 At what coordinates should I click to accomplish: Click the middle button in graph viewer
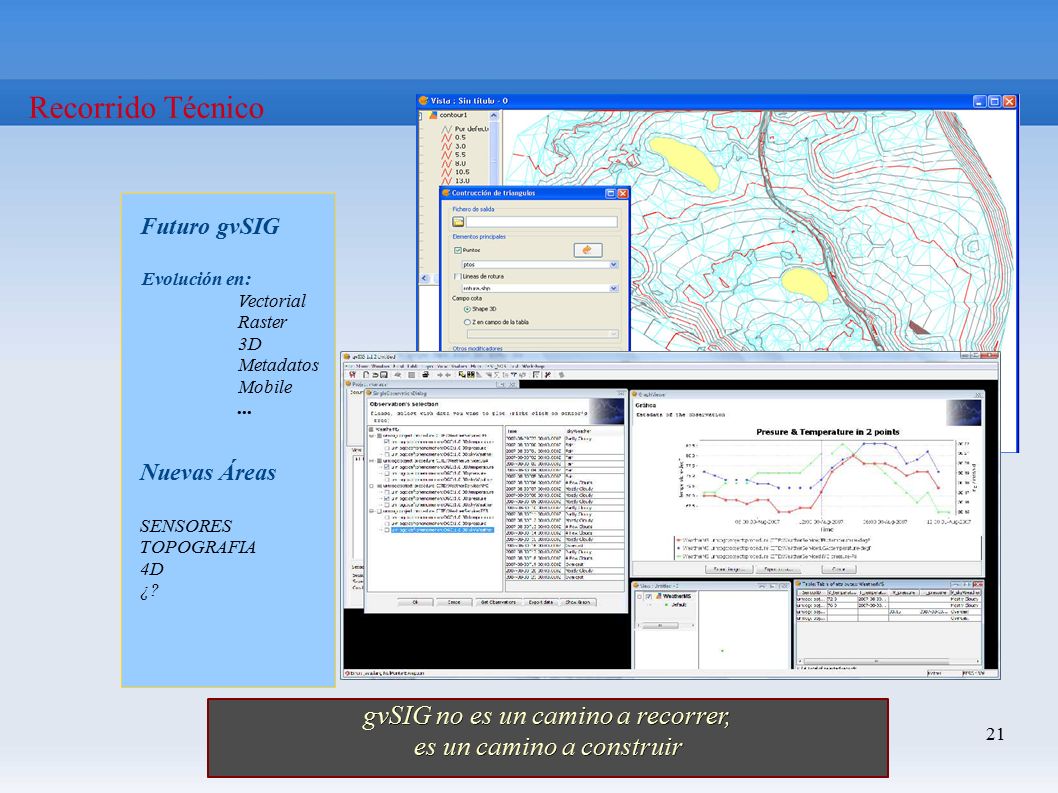point(777,570)
